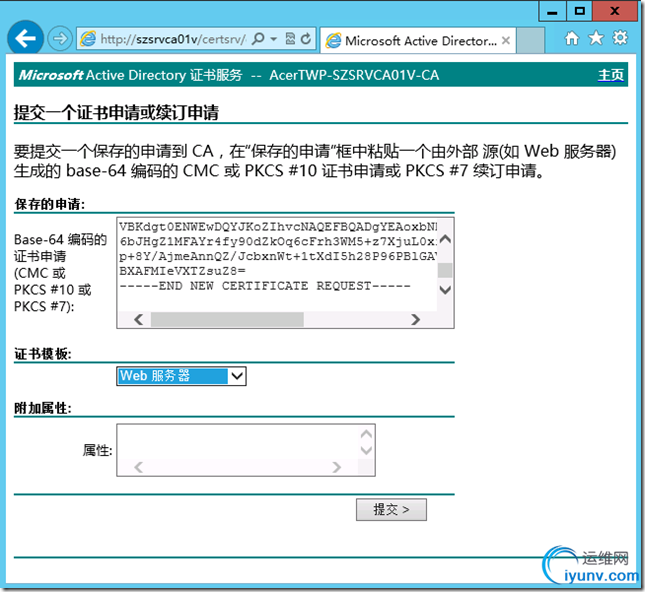Click the compatibility view icon

(x=290, y=39)
